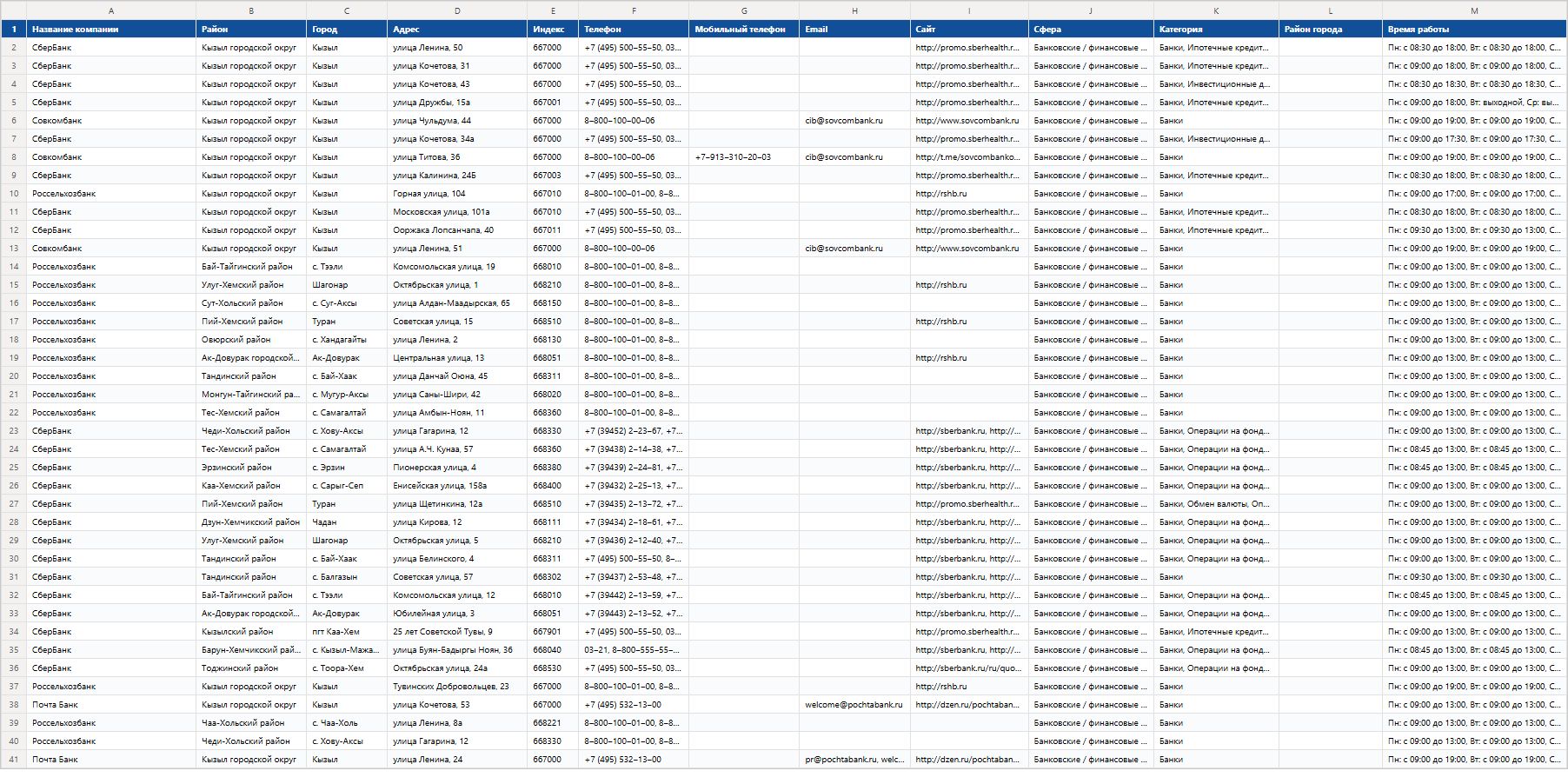This screenshot has width=1568, height=784.
Task: Select the address cell 'улица Чульдума, 44'
Action: 457,121
